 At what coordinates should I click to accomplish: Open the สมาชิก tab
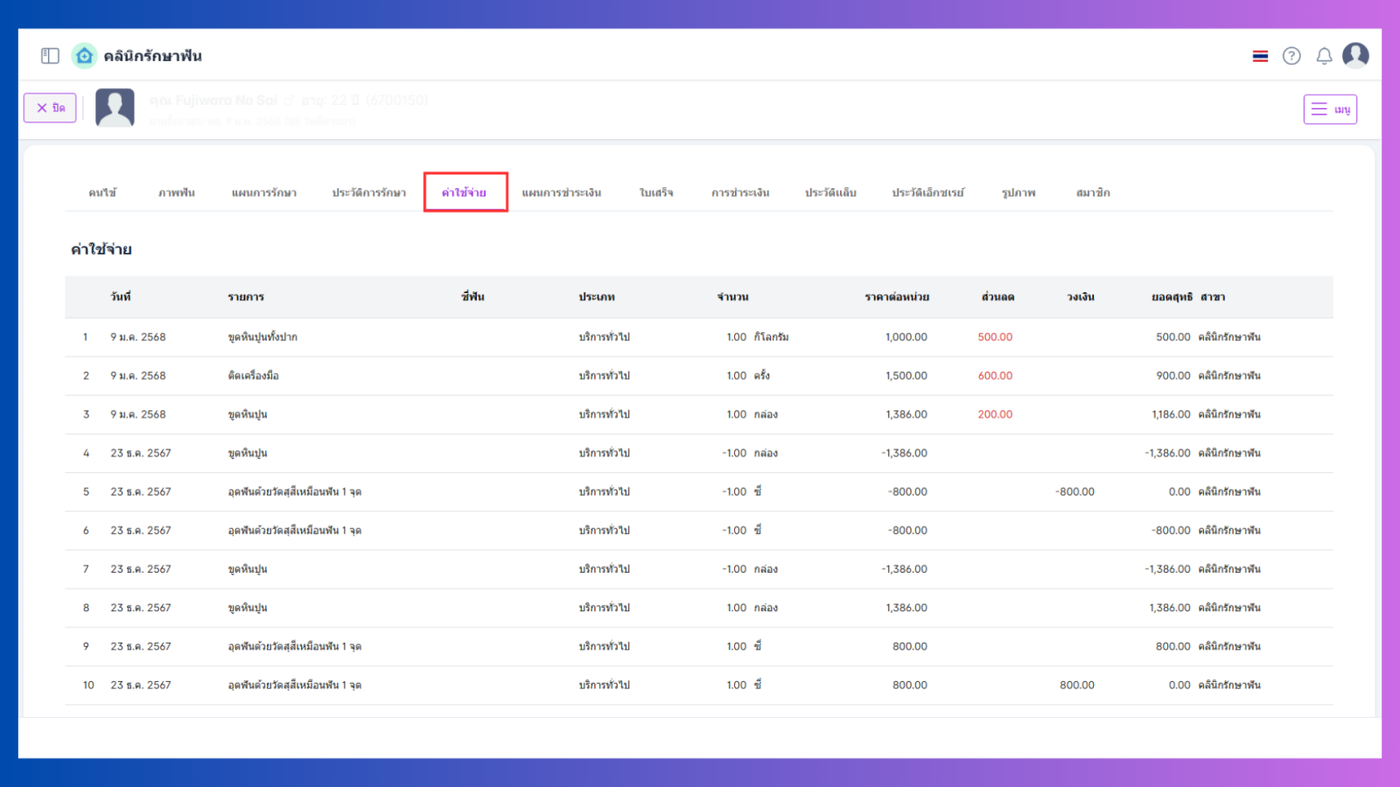[x=1092, y=193]
